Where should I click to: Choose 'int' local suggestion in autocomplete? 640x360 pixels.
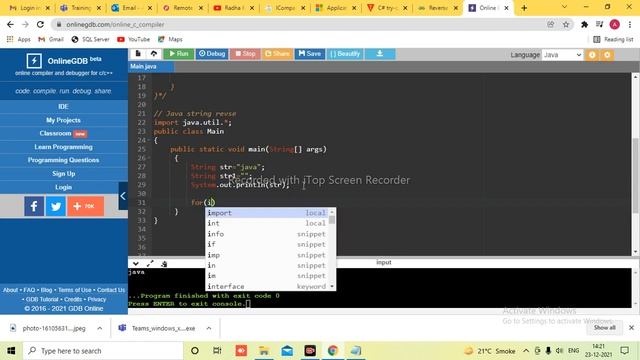click(267, 223)
